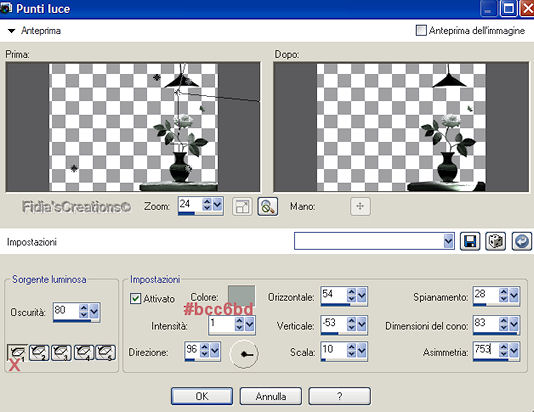Click the fit image to window zoom icon
This screenshot has height=412, width=534.
242,206
